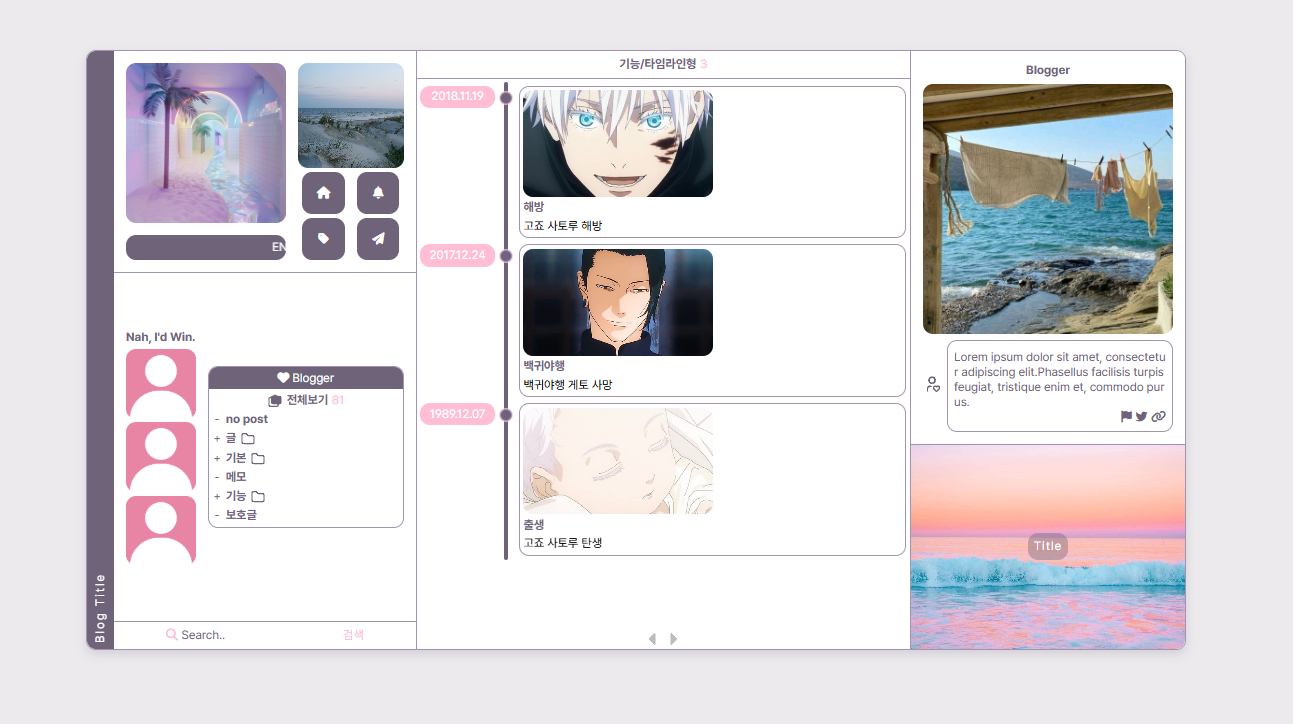Open the 출생 post title
The width and height of the screenshot is (1293, 724).
[534, 524]
